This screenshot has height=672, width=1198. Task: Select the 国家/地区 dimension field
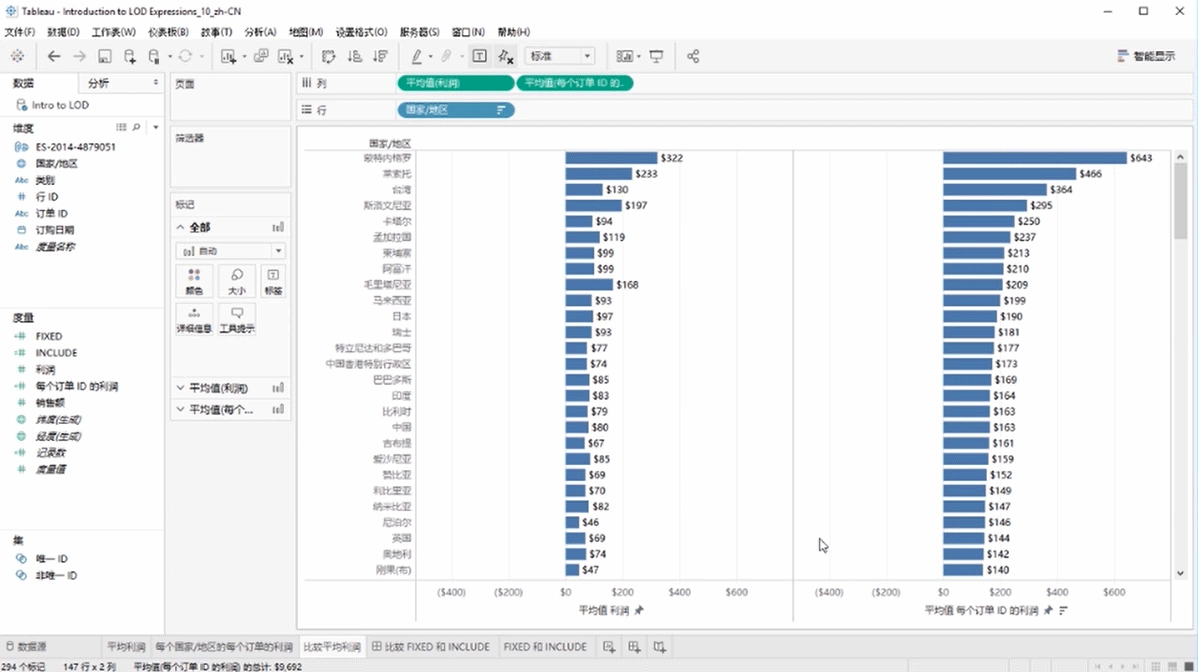pyautogui.click(x=56, y=163)
